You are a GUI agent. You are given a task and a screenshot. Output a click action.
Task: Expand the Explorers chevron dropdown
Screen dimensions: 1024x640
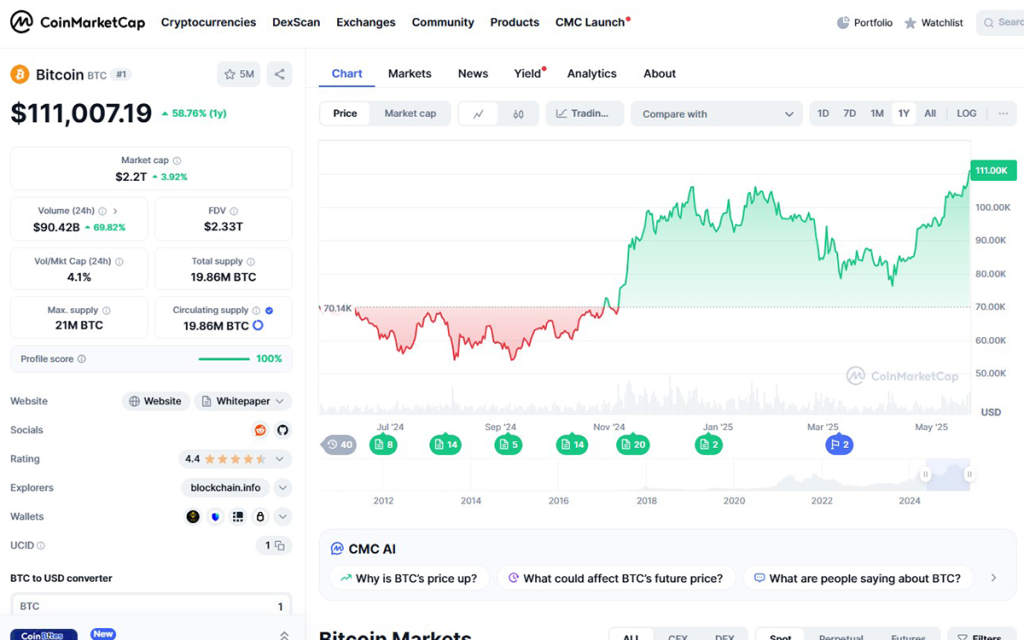(283, 488)
